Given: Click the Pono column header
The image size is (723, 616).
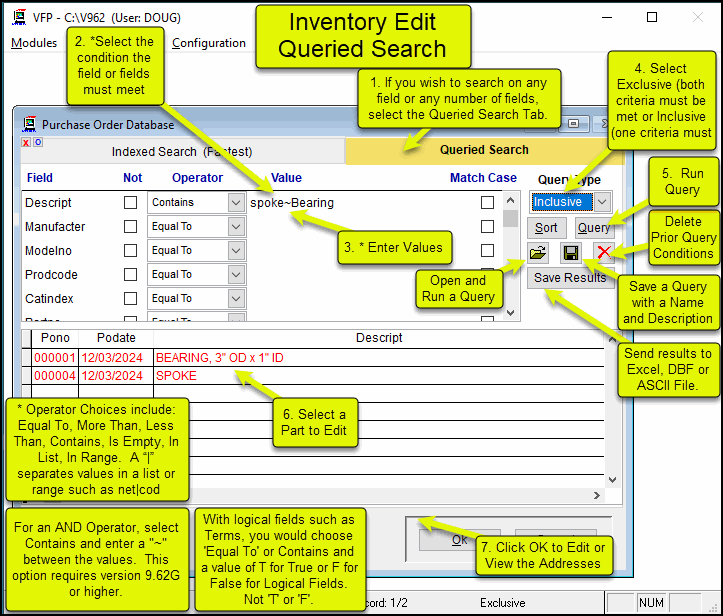Looking at the screenshot, I should (x=55, y=338).
